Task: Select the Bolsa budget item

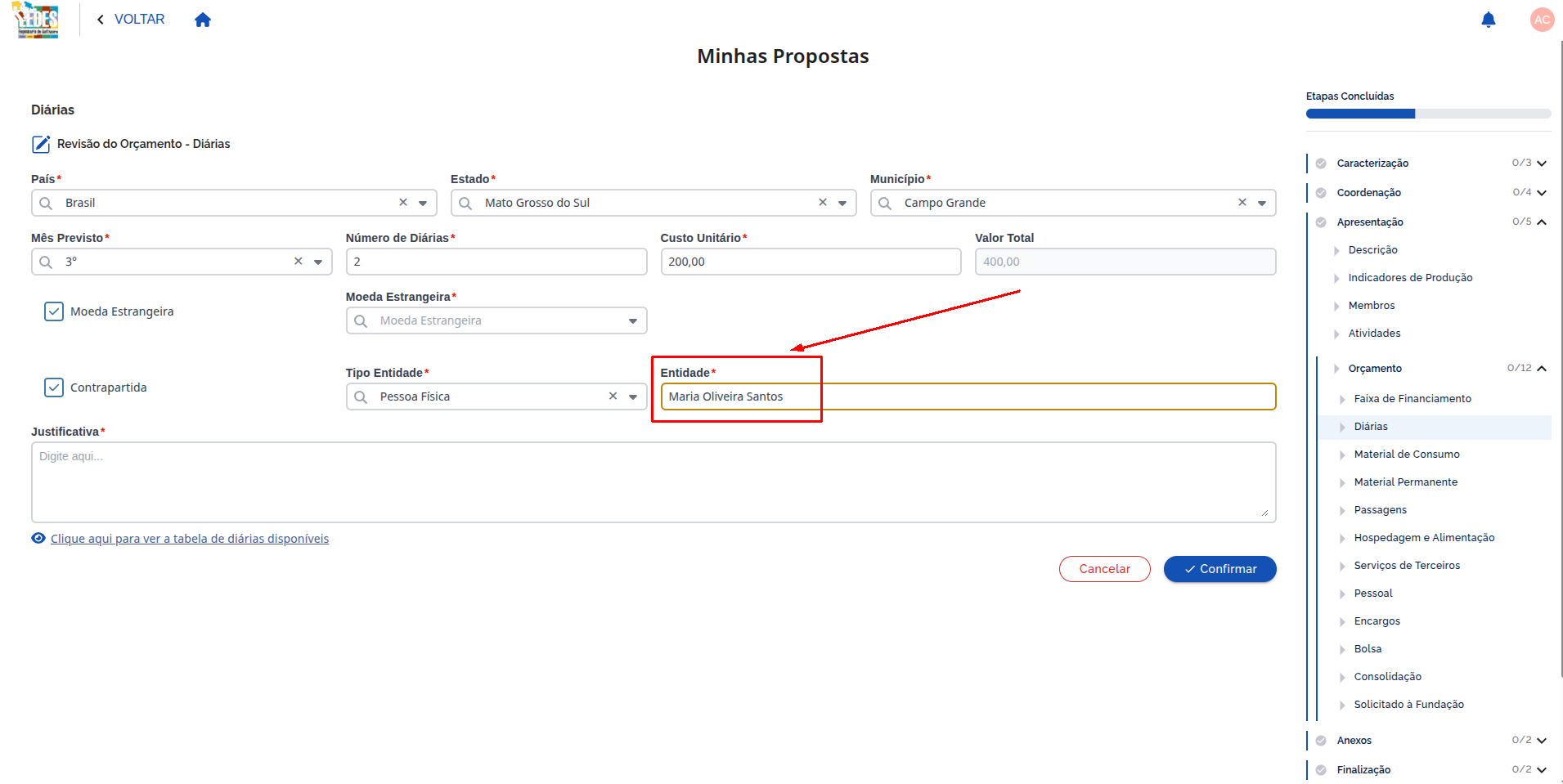Action: click(x=1368, y=649)
